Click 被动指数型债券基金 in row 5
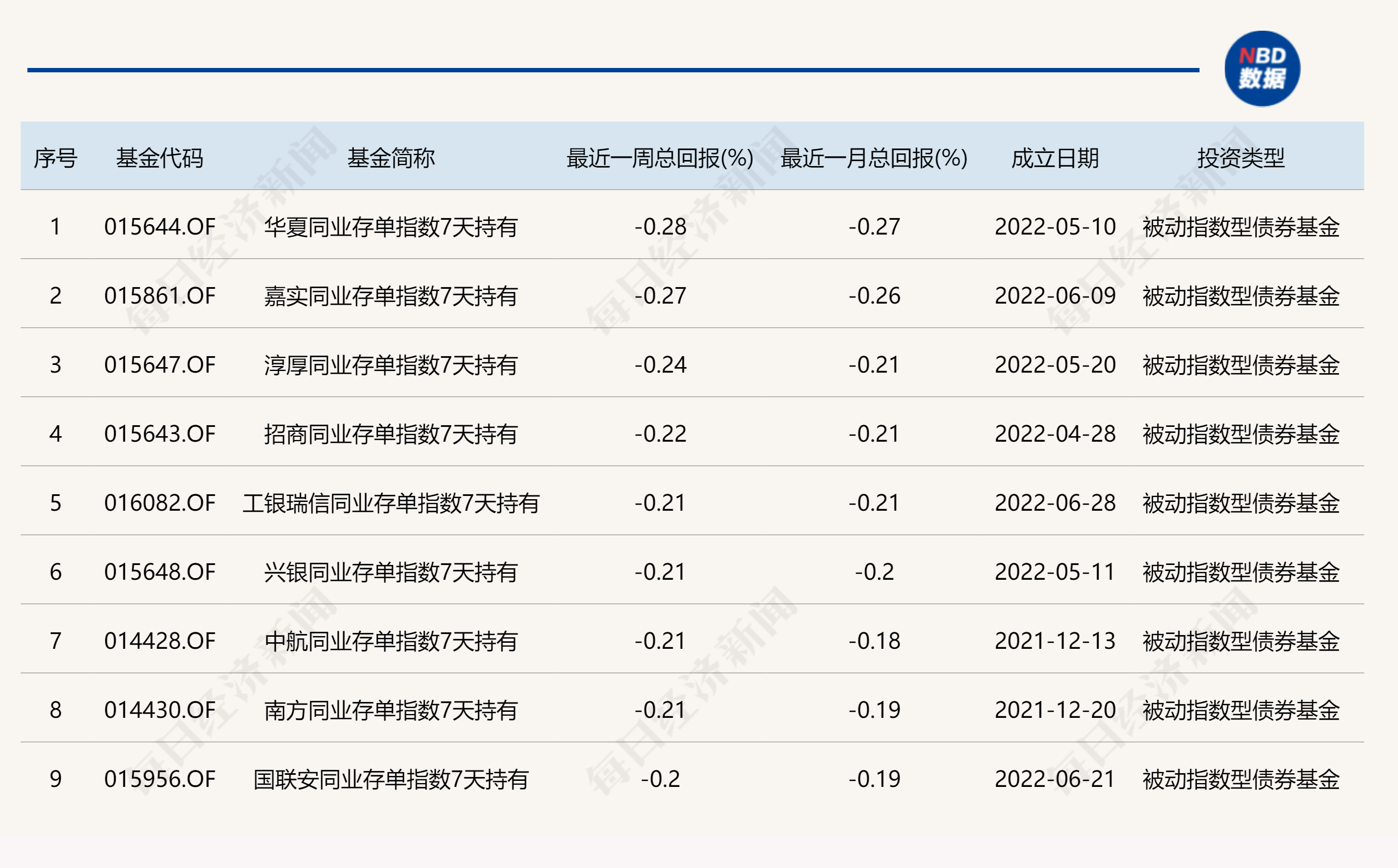This screenshot has height=868, width=1398. [x=1241, y=503]
